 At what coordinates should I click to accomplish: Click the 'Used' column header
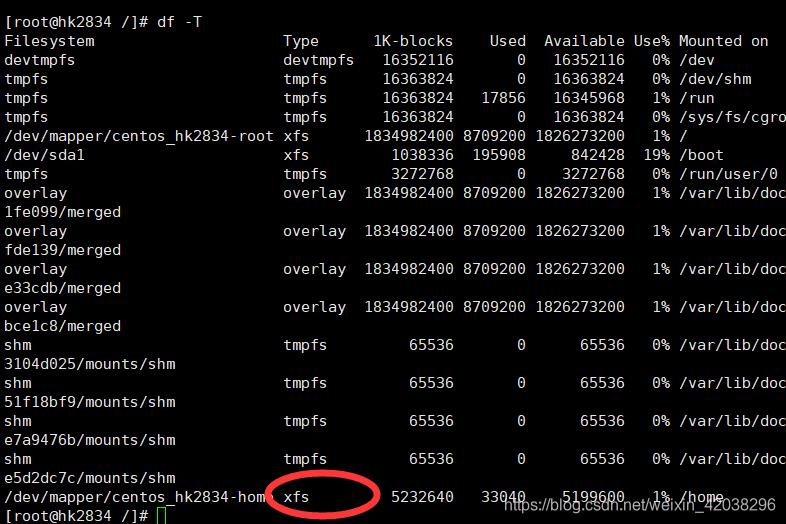(x=508, y=41)
